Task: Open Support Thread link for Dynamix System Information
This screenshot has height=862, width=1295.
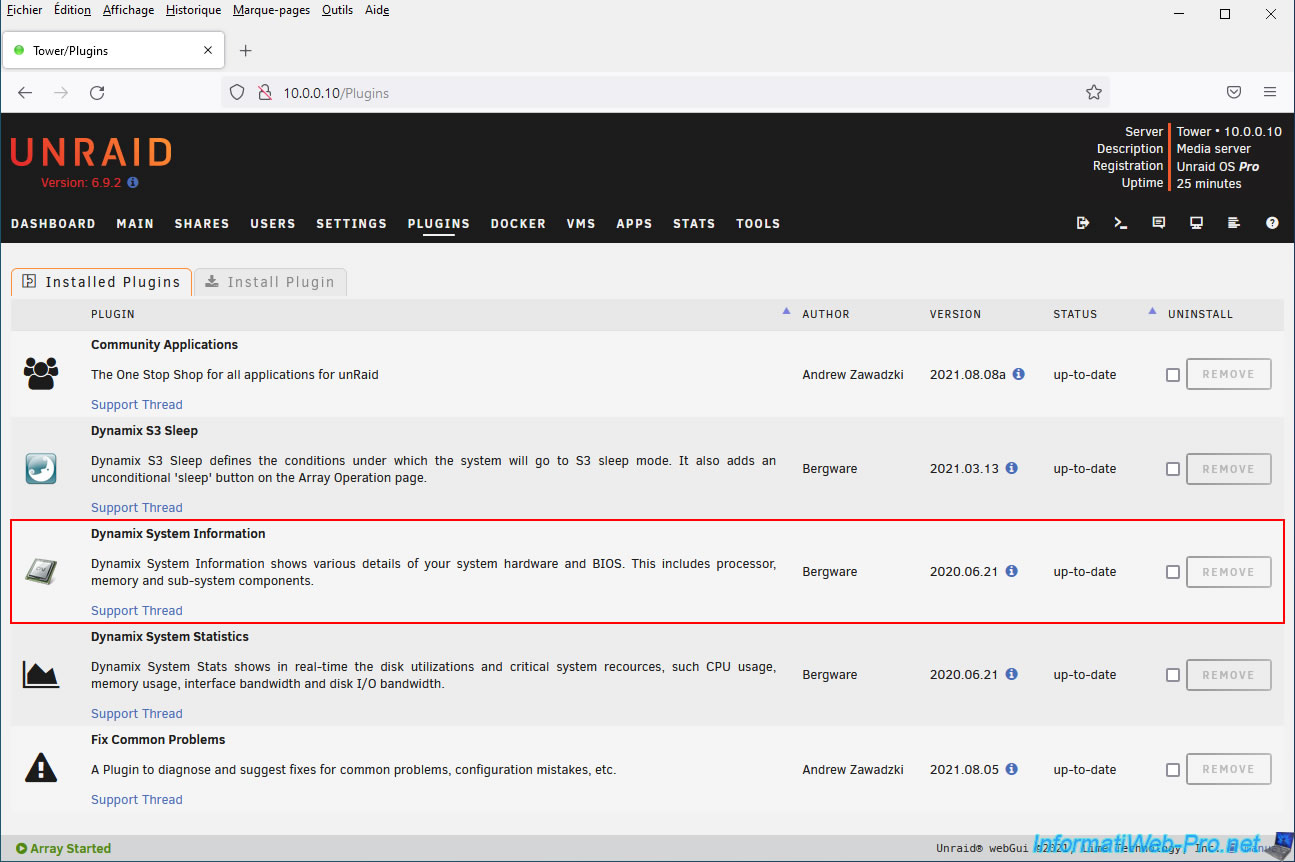Action: (x=137, y=611)
